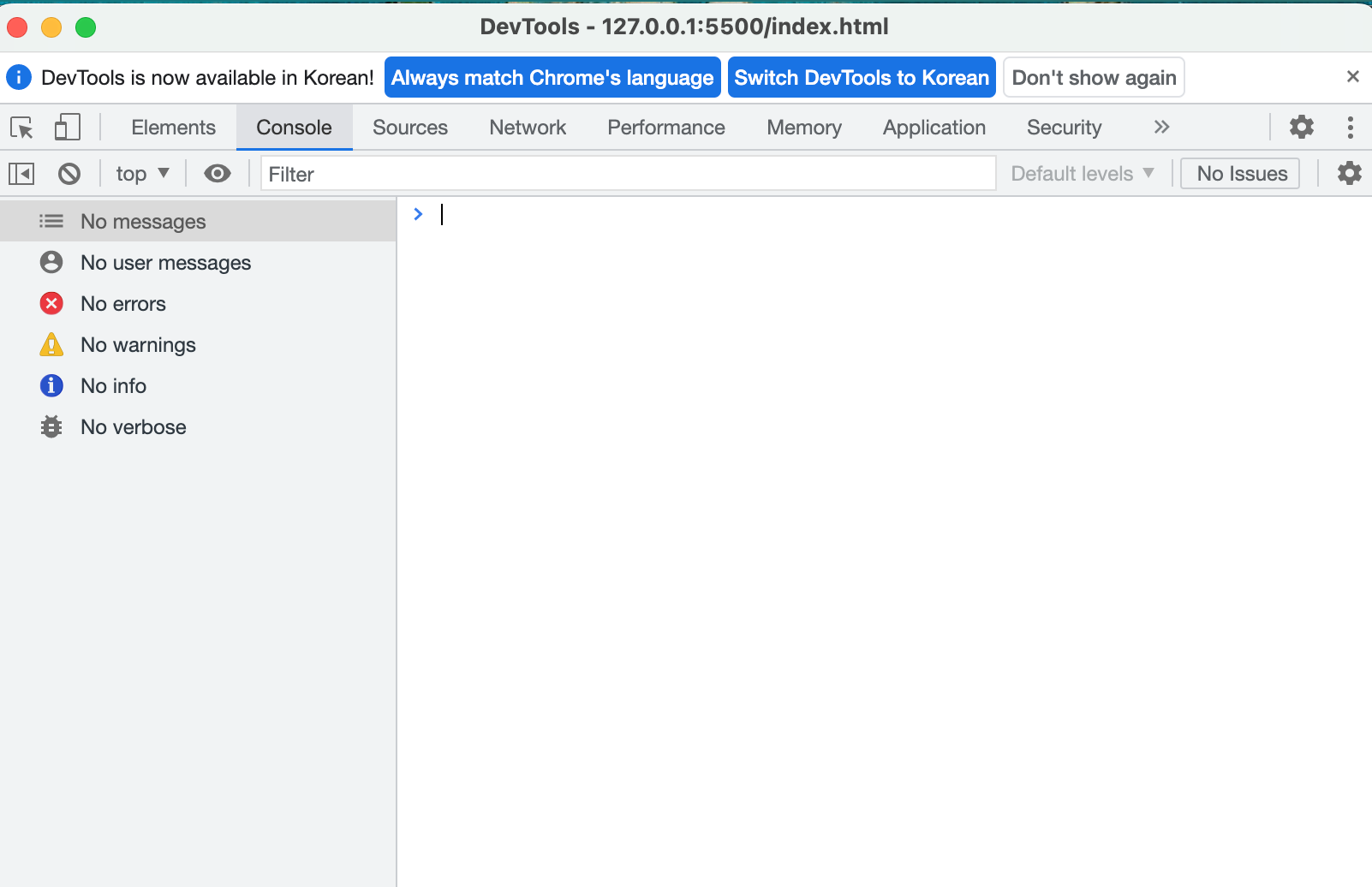Click the blue console prompt chevron
This screenshot has width=1372, height=887.
point(418,214)
